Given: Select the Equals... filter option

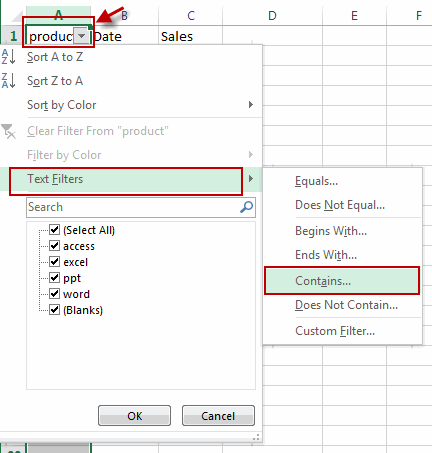Looking at the screenshot, I should point(342,181).
